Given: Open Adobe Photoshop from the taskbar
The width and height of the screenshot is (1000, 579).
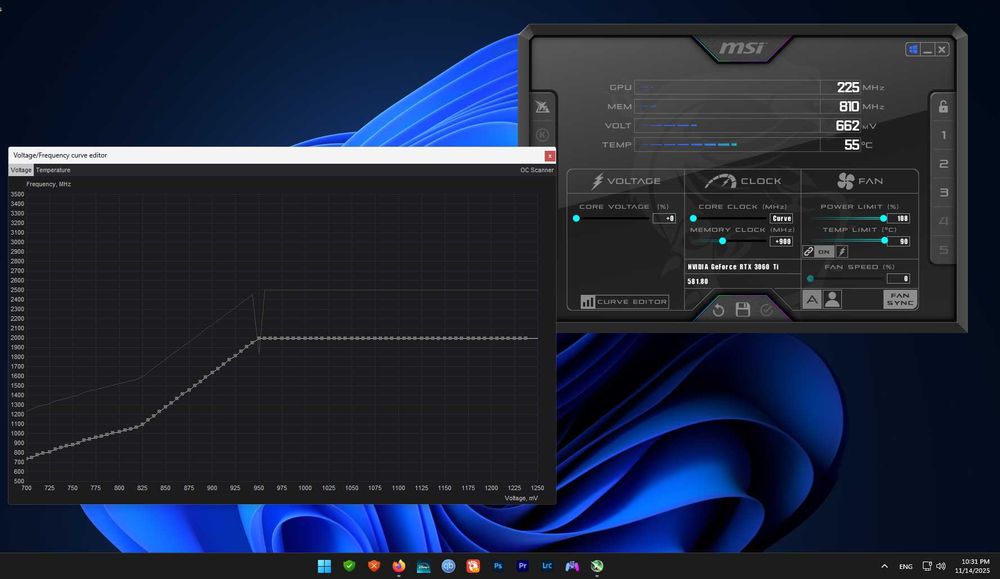Looking at the screenshot, I should click(x=498, y=566).
